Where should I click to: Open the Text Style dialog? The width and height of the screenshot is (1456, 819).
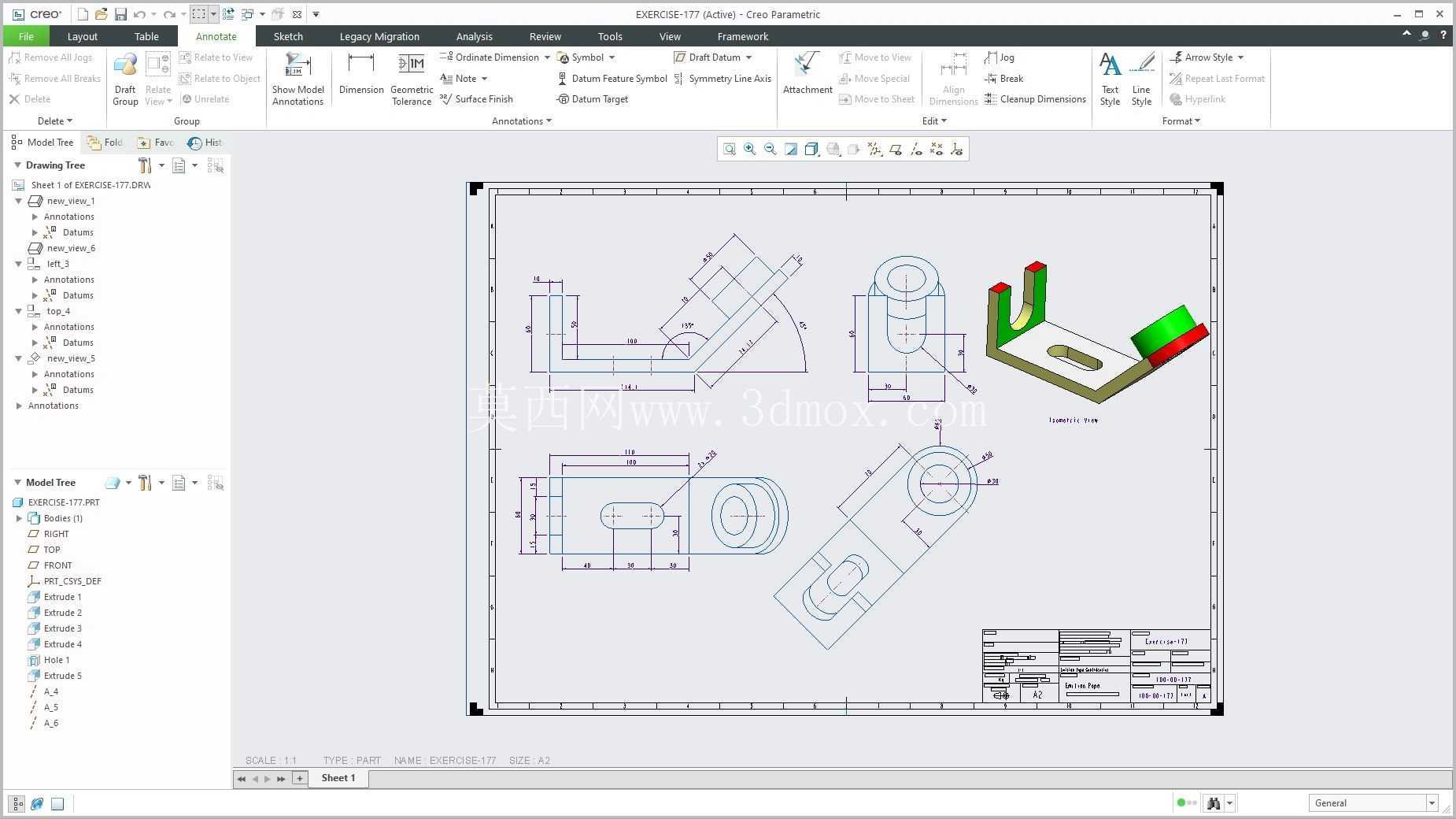tap(1110, 79)
